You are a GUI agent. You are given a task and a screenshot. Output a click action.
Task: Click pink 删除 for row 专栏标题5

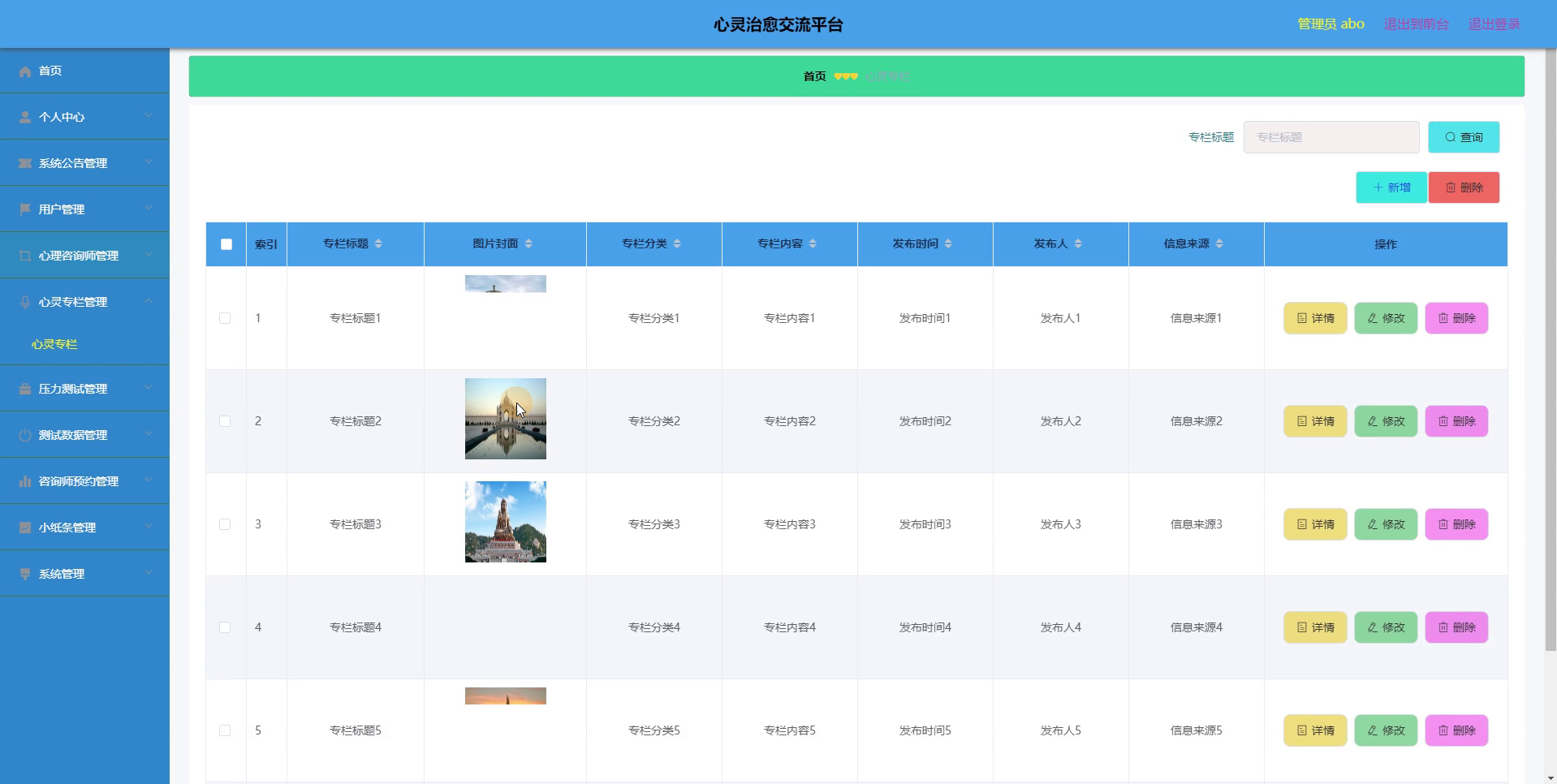tap(1456, 730)
